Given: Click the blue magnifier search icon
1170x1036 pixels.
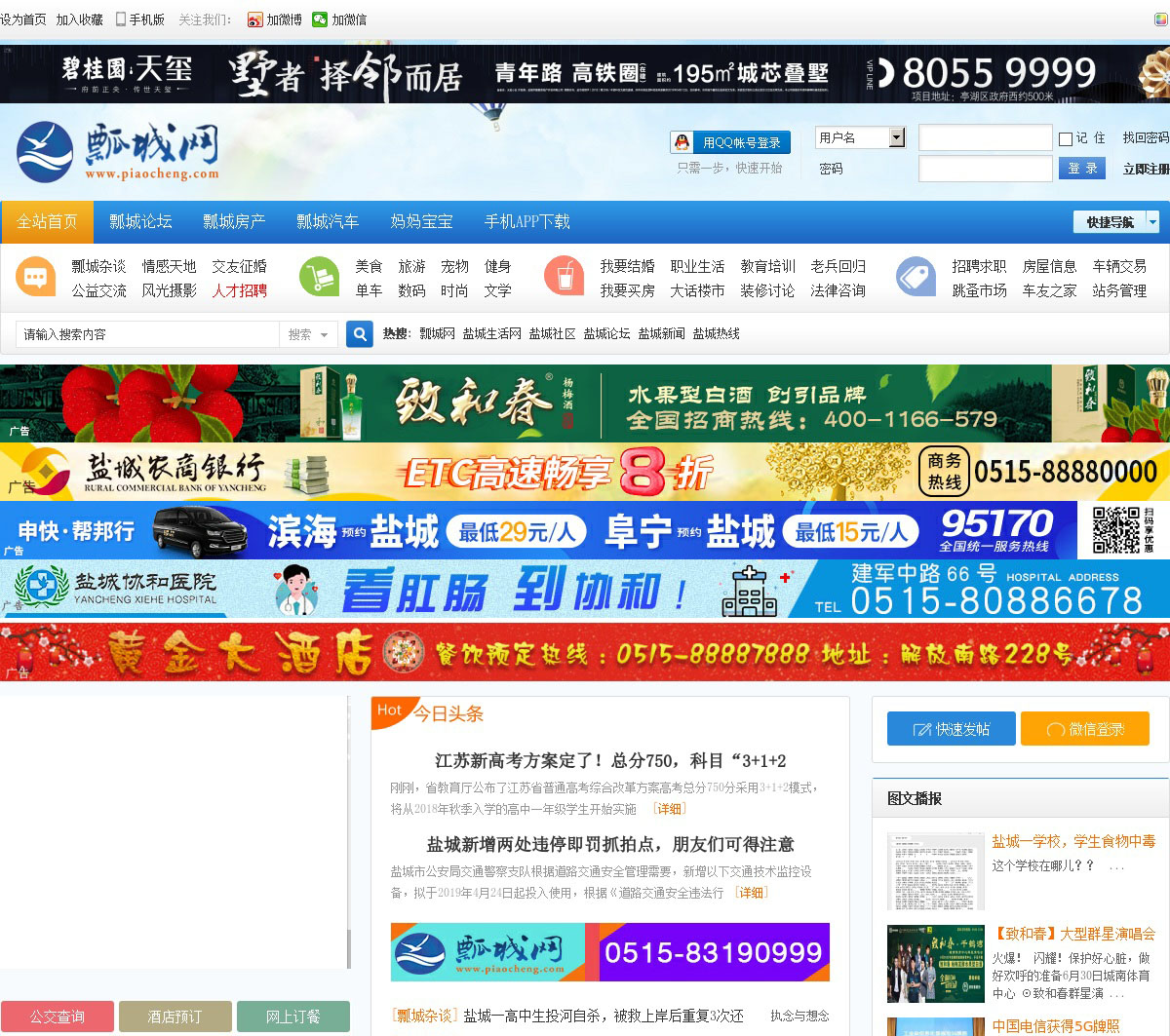Looking at the screenshot, I should (360, 334).
